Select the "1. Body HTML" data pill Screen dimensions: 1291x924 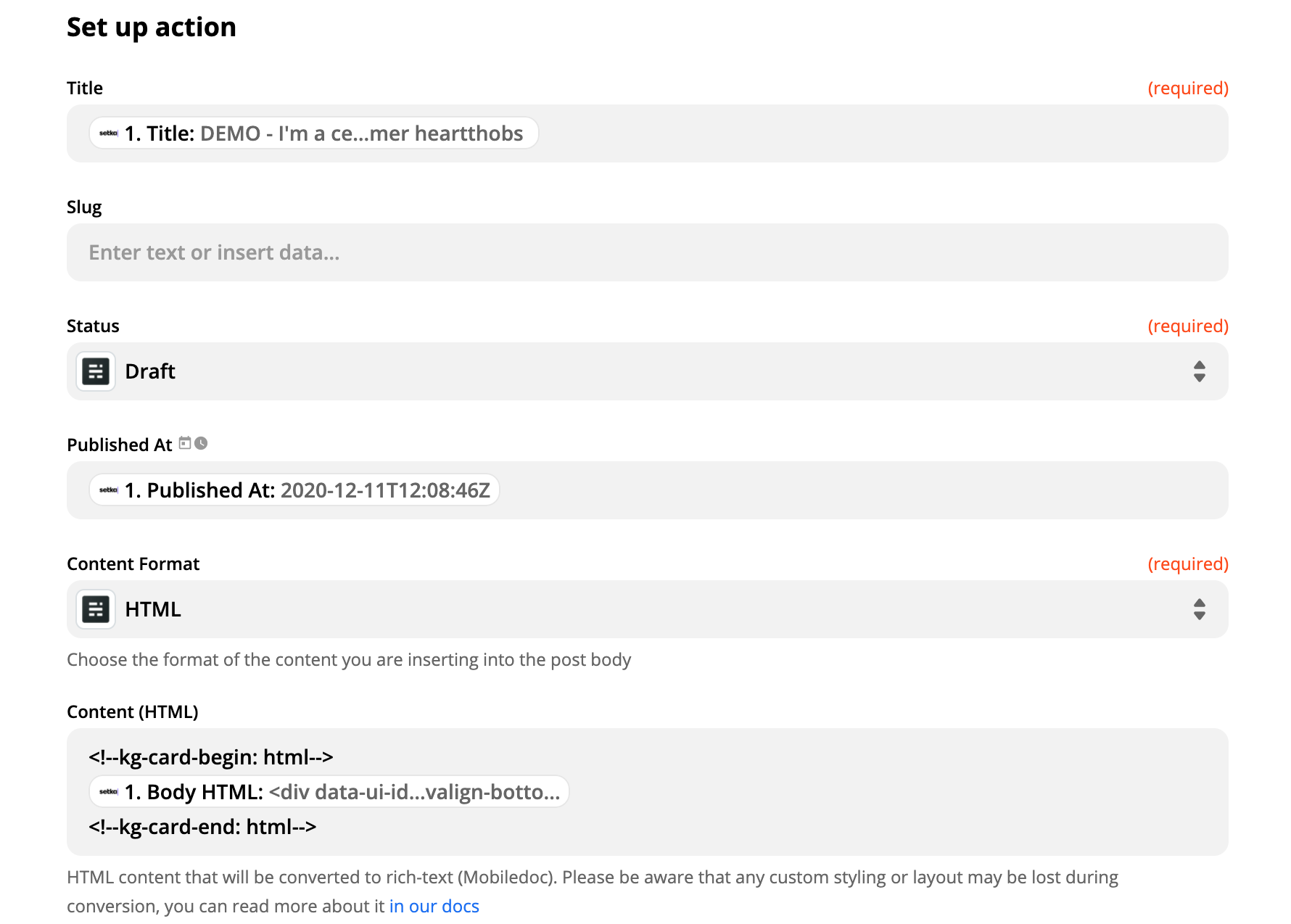[x=342, y=792]
